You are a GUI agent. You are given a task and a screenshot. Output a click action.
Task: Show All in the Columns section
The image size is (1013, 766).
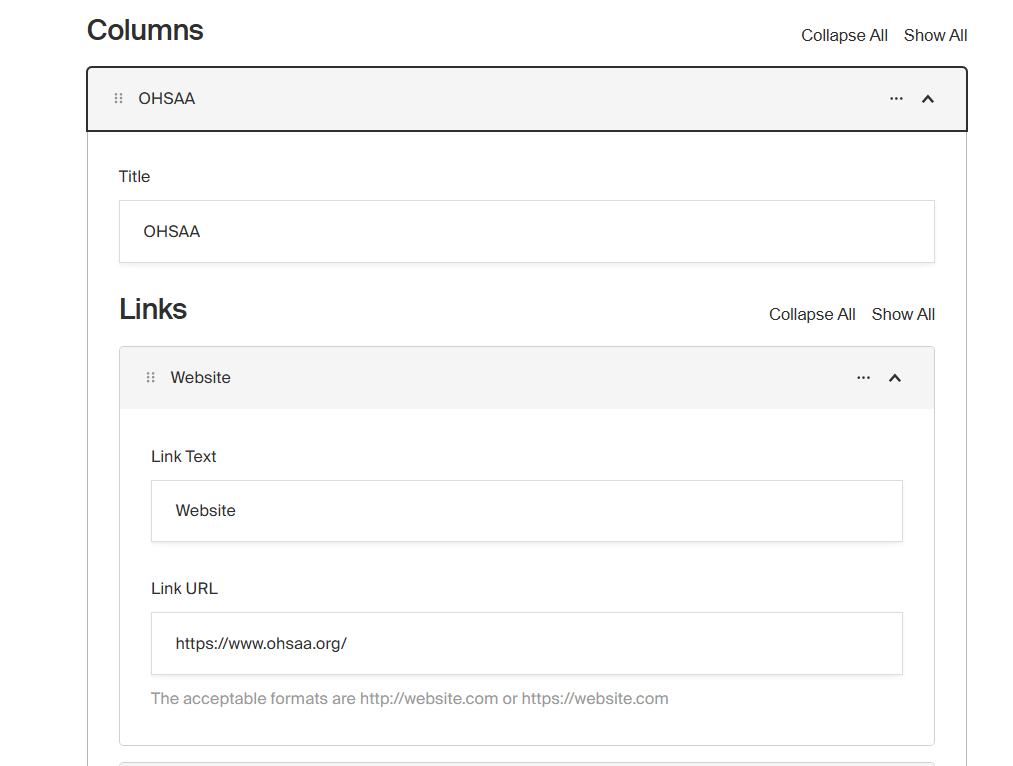click(x=935, y=35)
